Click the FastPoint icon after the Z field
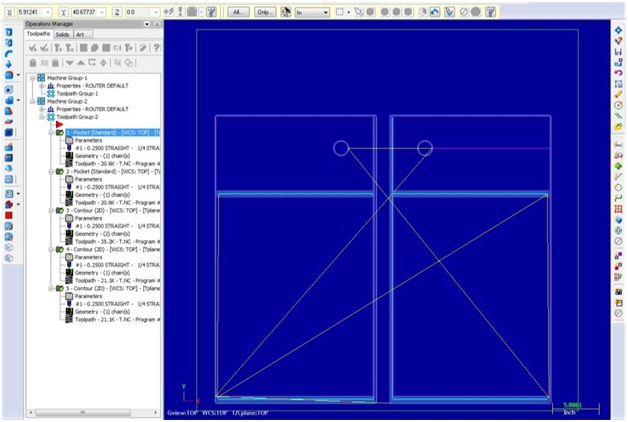 (x=168, y=12)
